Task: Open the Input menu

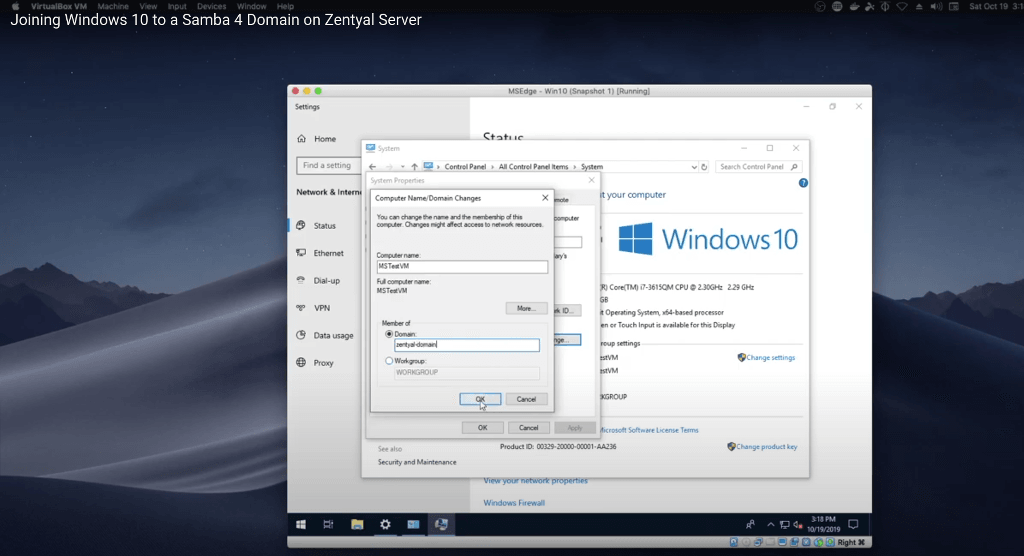Action: click(177, 6)
